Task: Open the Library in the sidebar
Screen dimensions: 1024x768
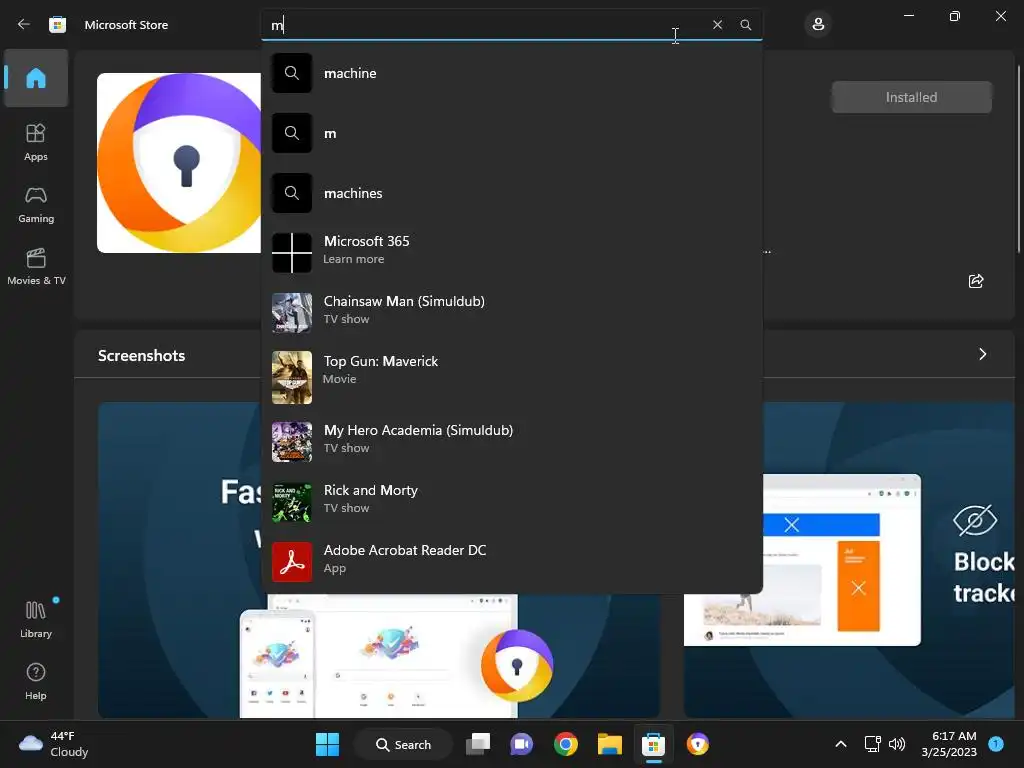Action: [36, 619]
